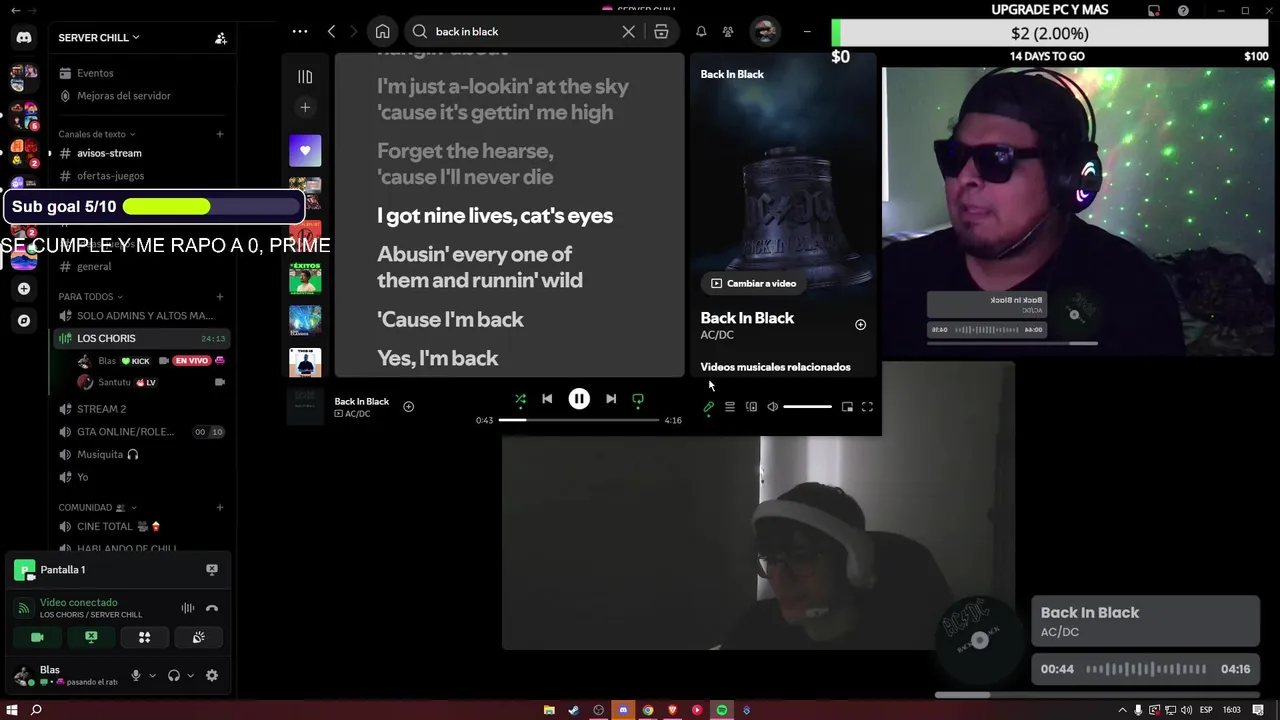
Task: Skip to next track
Action: [611, 399]
